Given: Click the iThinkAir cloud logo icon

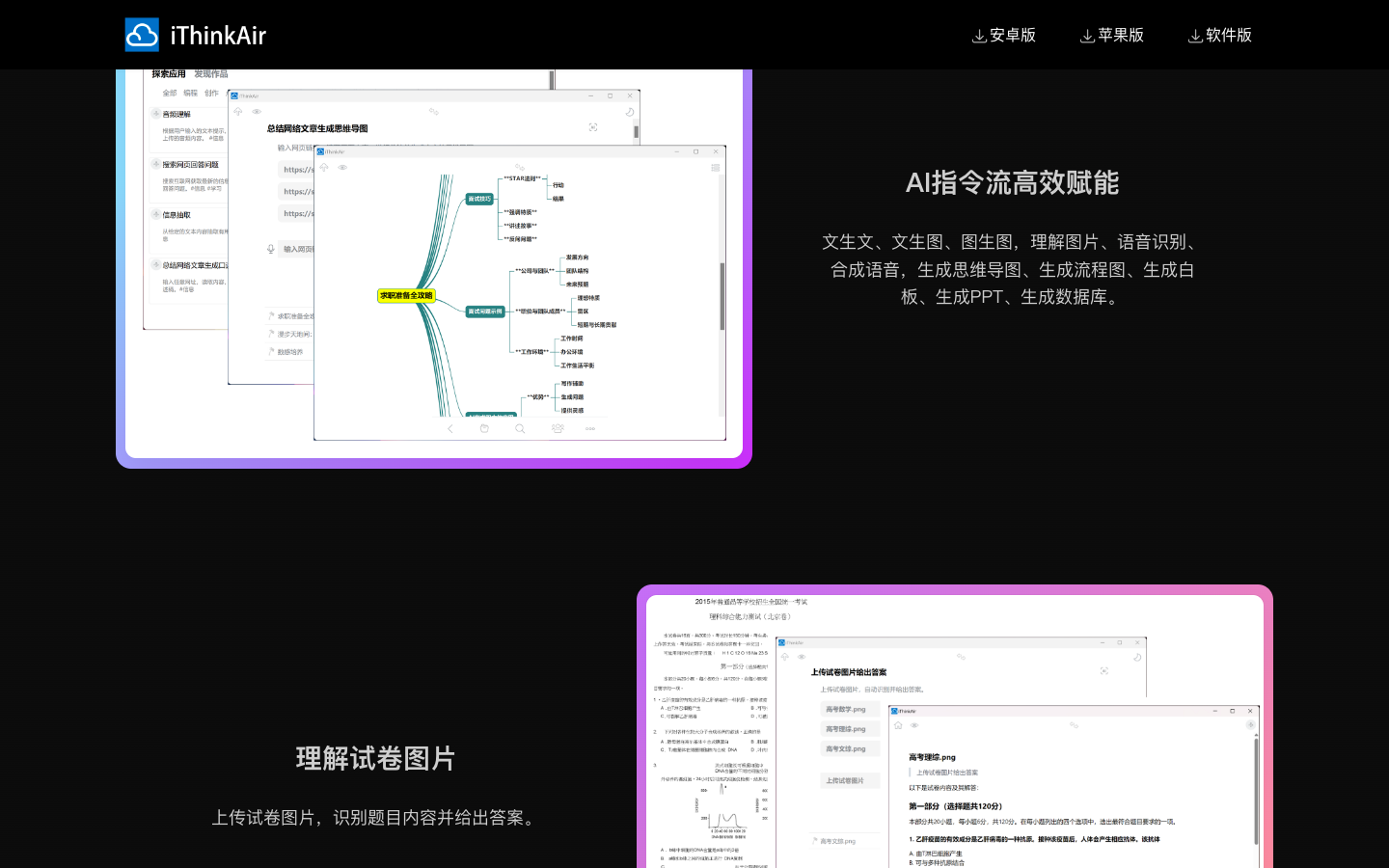Looking at the screenshot, I should [x=142, y=35].
